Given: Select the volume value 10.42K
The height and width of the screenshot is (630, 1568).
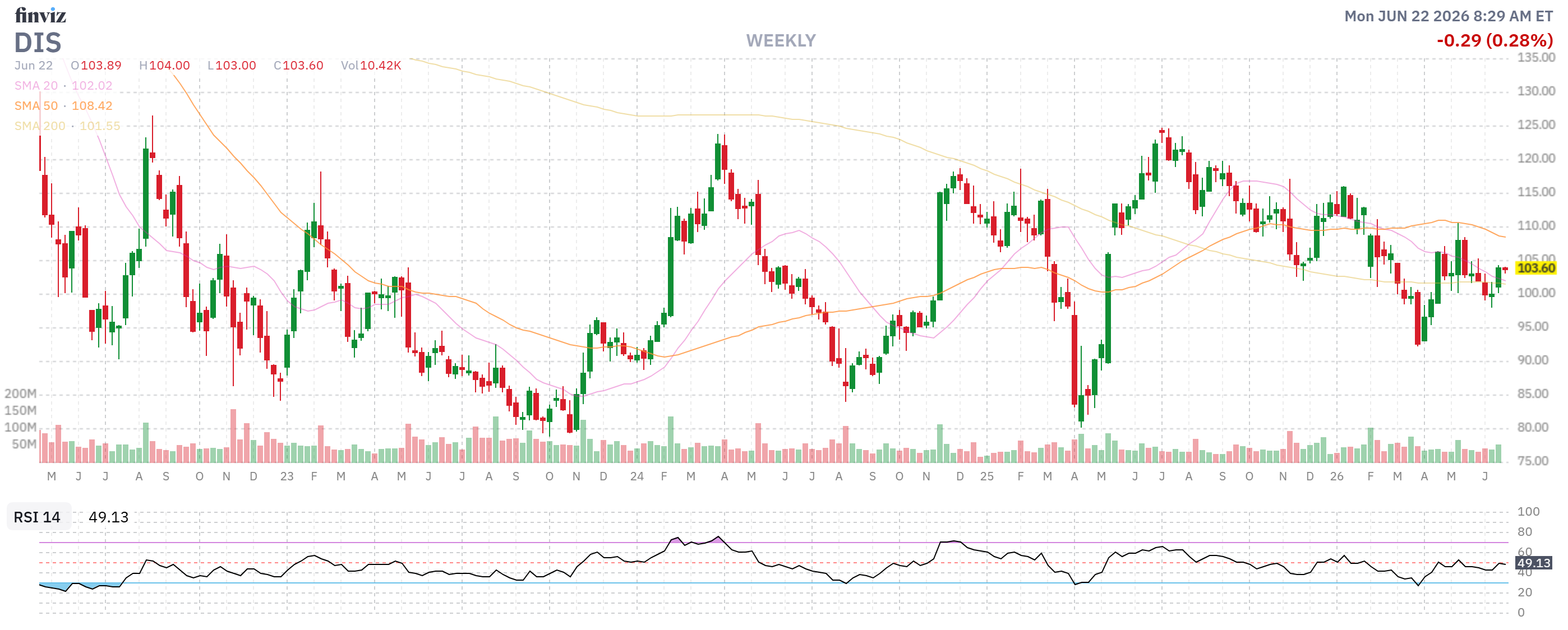Looking at the screenshot, I should point(380,66).
